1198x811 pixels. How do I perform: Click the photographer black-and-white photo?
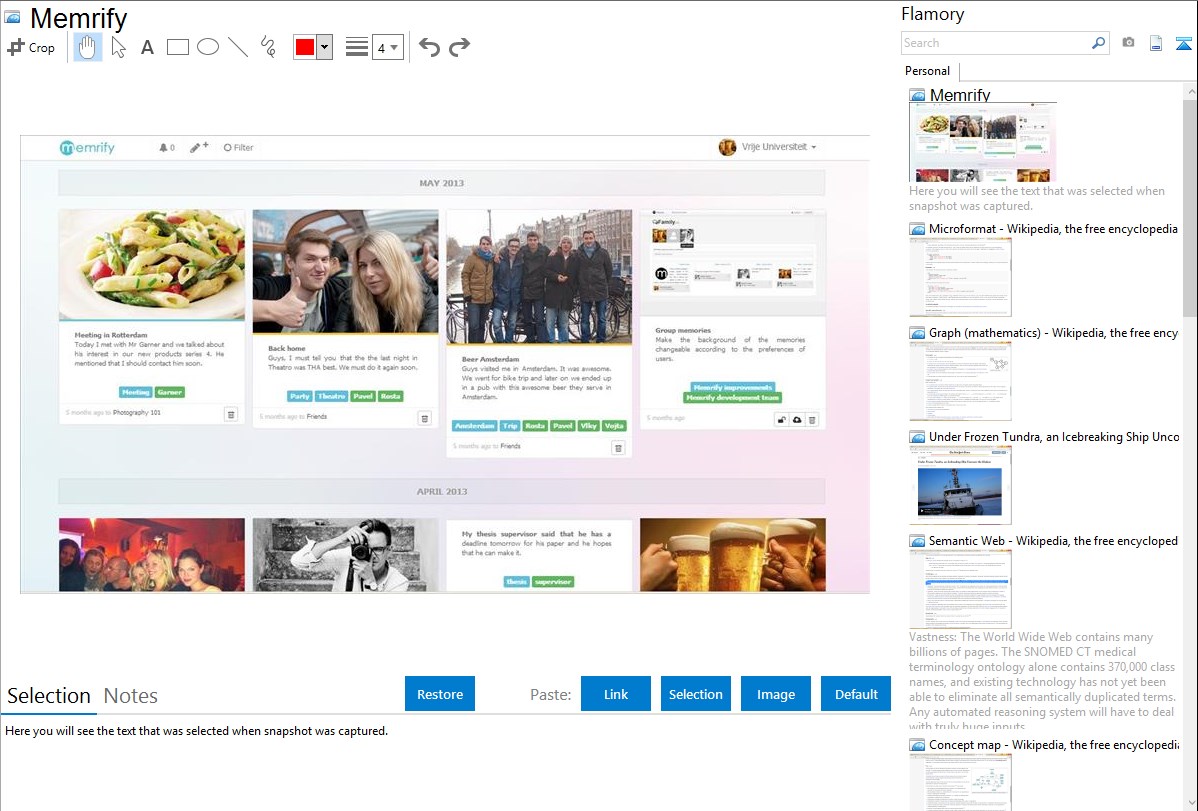point(345,555)
